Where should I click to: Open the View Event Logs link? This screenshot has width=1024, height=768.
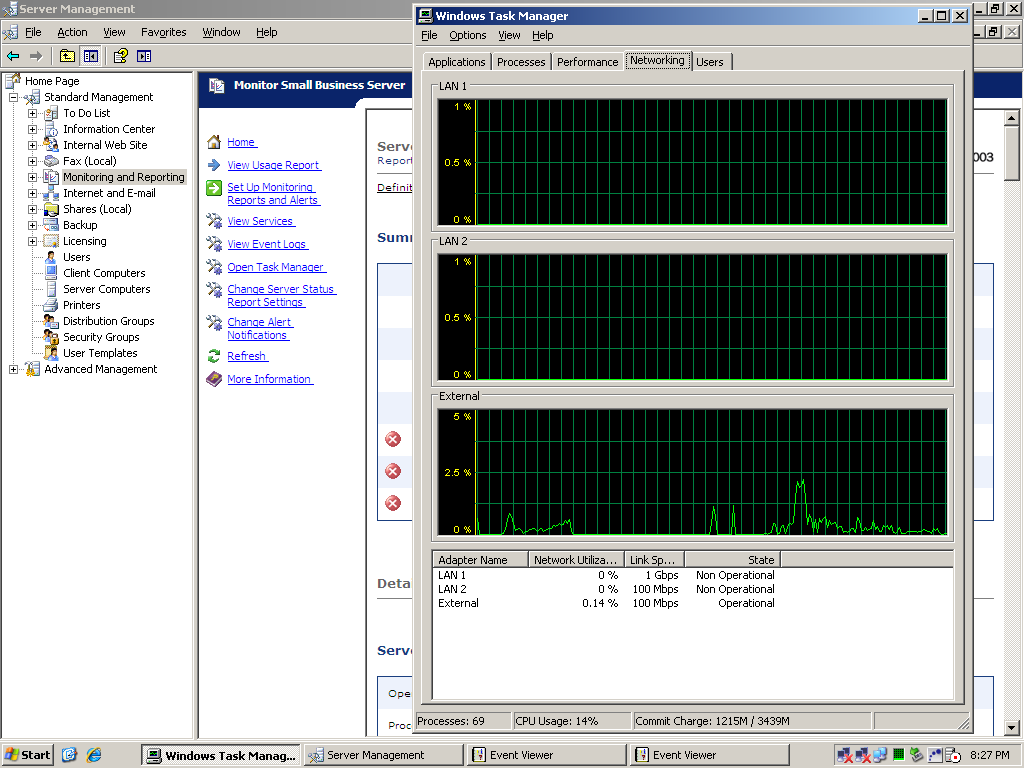[x=267, y=244]
